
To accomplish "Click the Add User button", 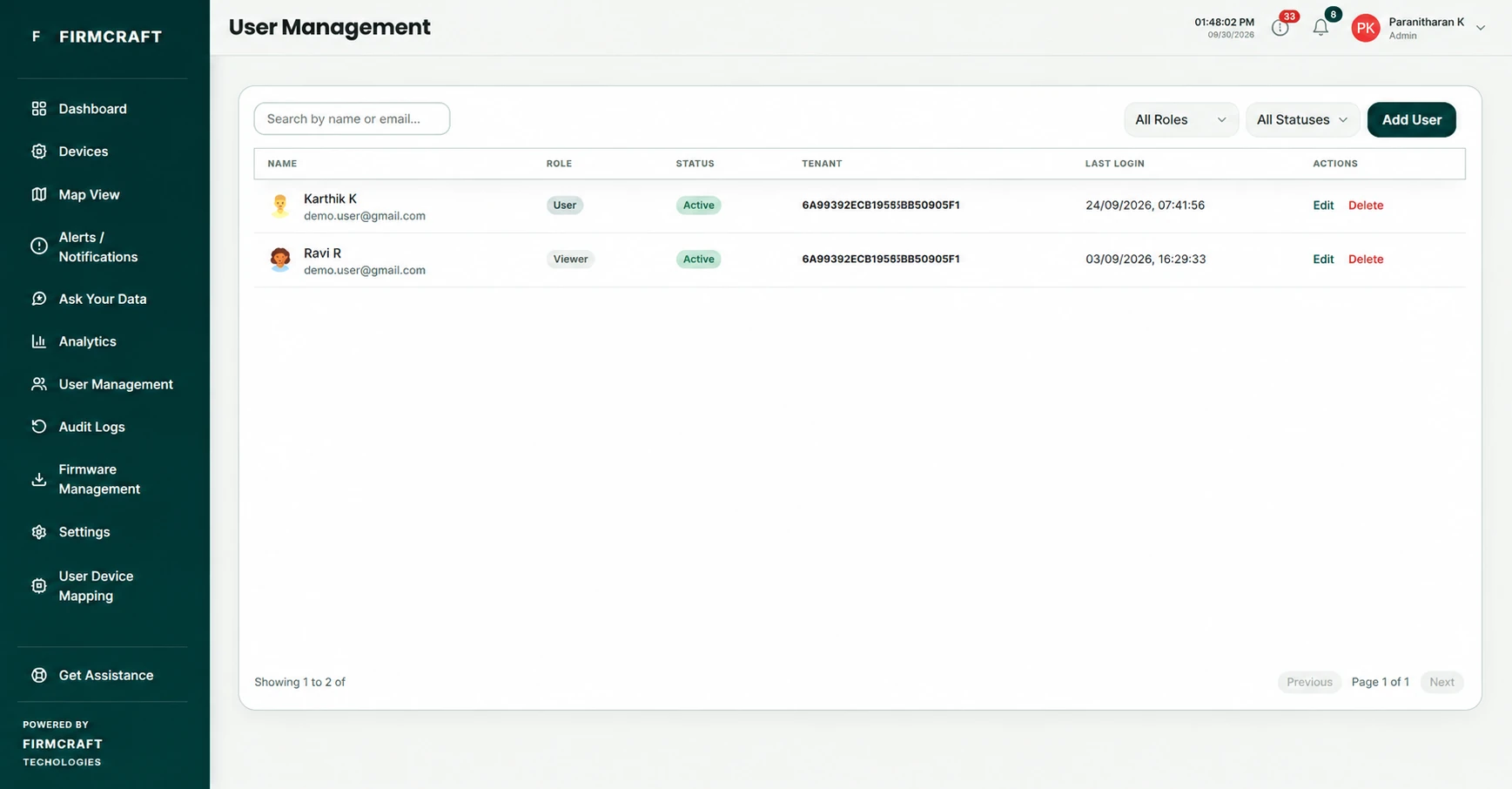I will [x=1411, y=119].
